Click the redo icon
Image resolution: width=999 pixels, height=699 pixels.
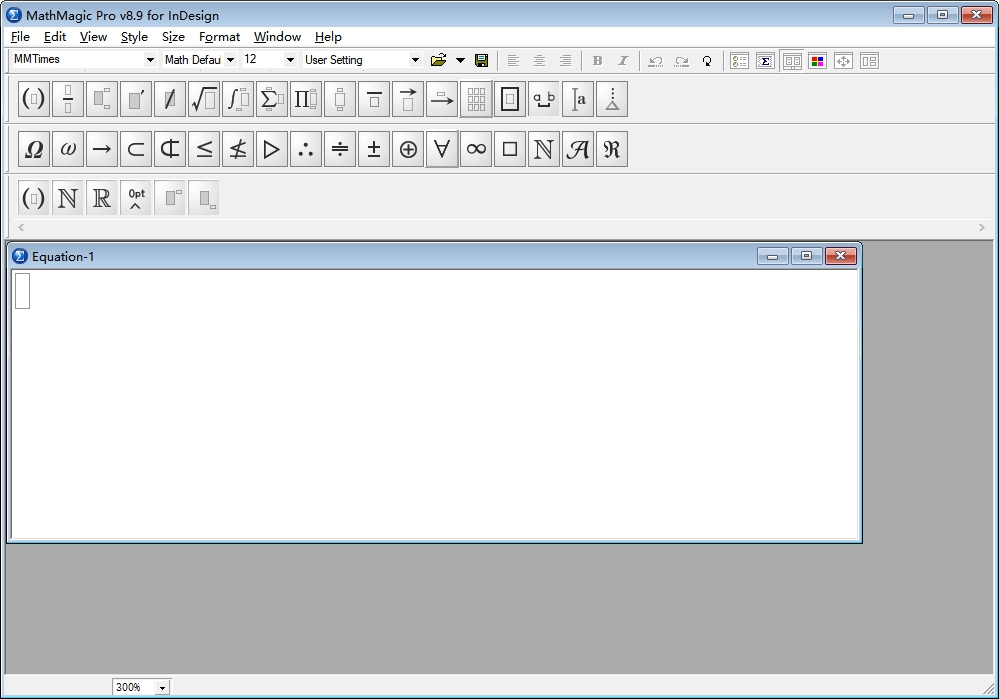pyautogui.click(x=681, y=61)
